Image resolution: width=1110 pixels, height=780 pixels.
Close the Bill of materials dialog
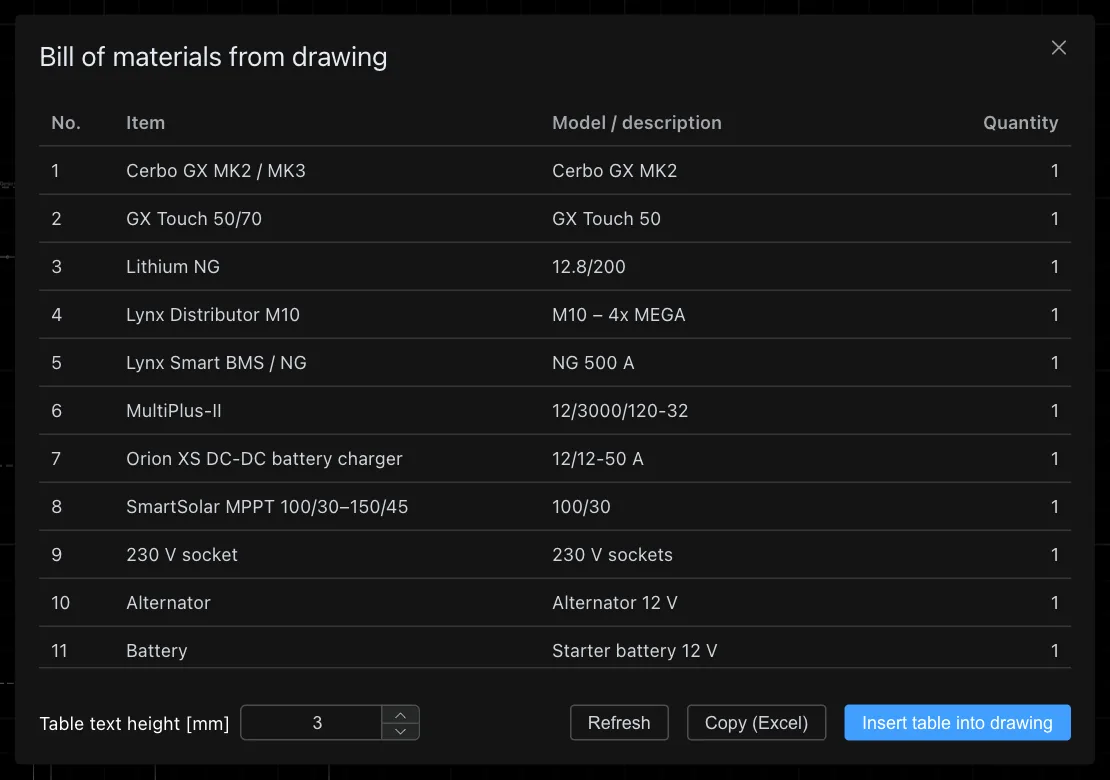tap(1058, 47)
